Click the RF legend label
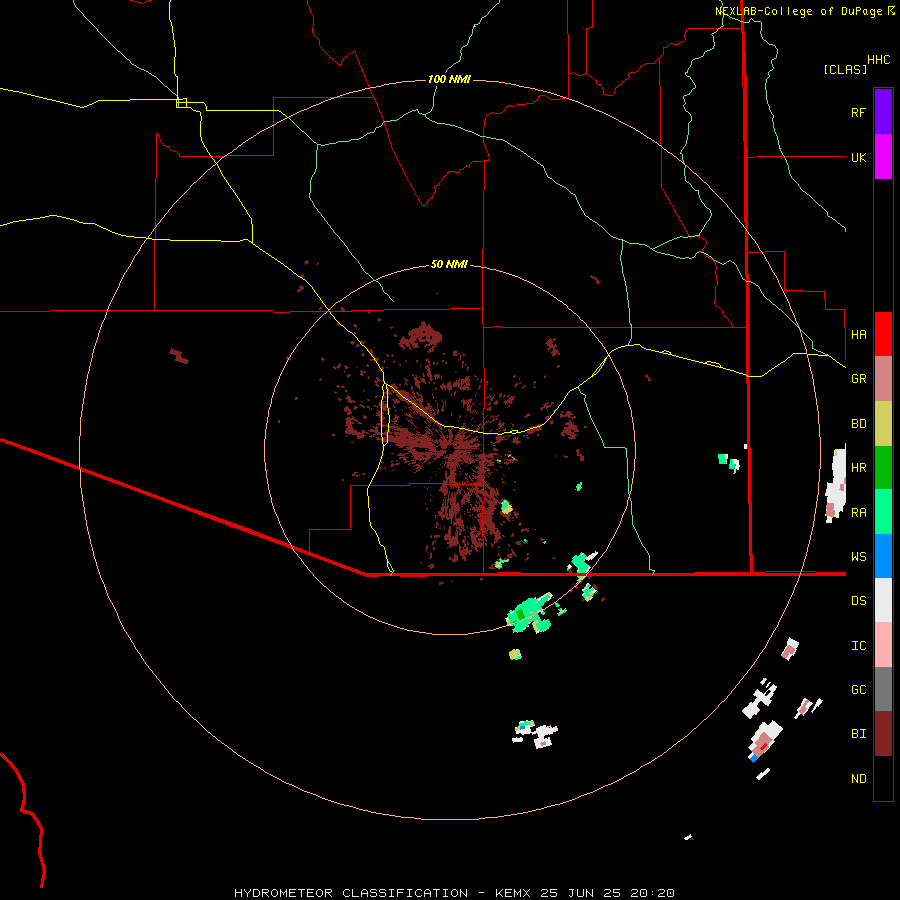Screen dimensions: 900x900 (x=858, y=112)
